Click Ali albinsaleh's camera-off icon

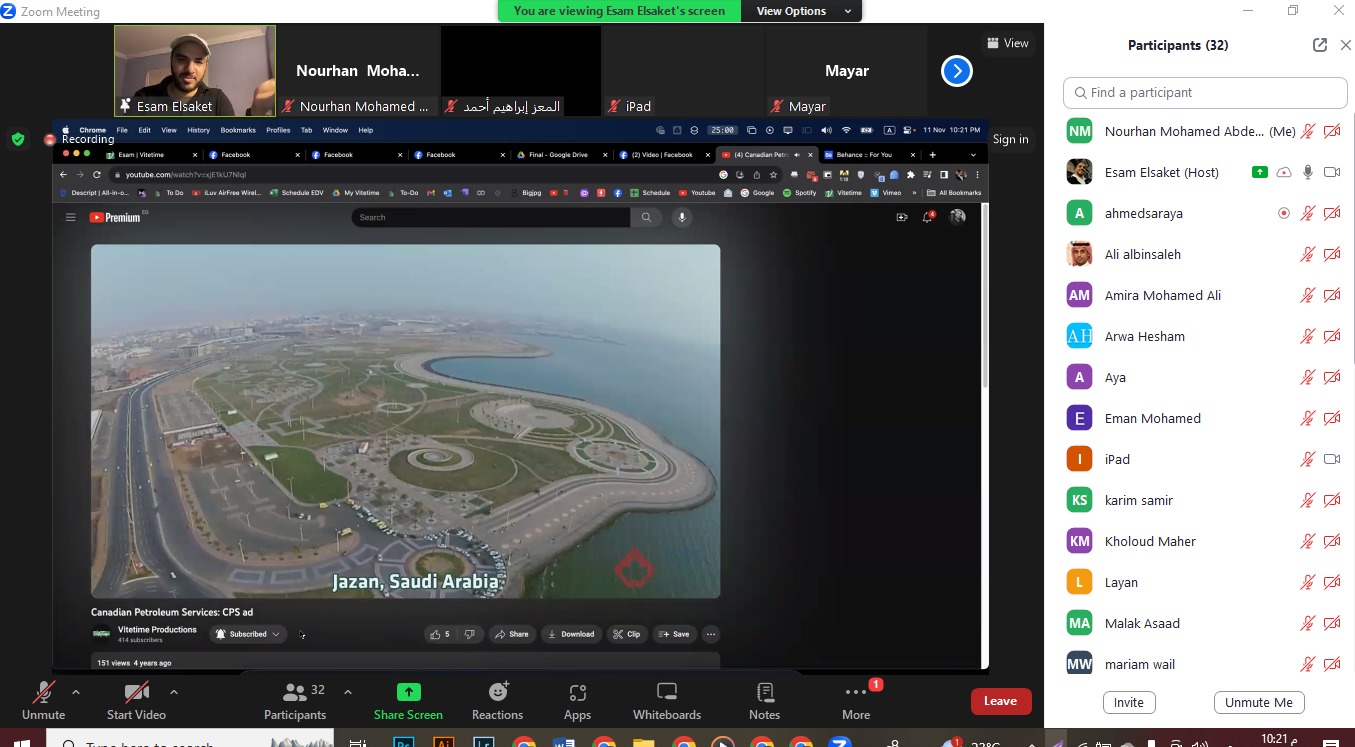pyautogui.click(x=1332, y=254)
